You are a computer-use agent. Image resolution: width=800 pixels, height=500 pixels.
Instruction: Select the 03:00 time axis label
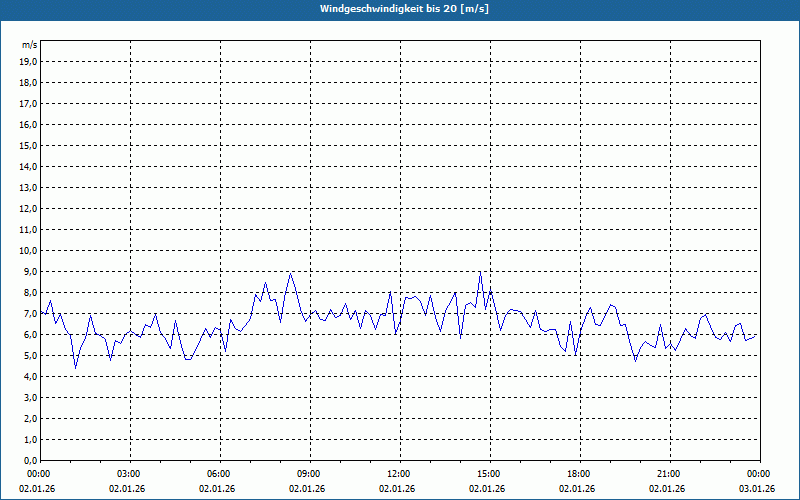click(128, 474)
